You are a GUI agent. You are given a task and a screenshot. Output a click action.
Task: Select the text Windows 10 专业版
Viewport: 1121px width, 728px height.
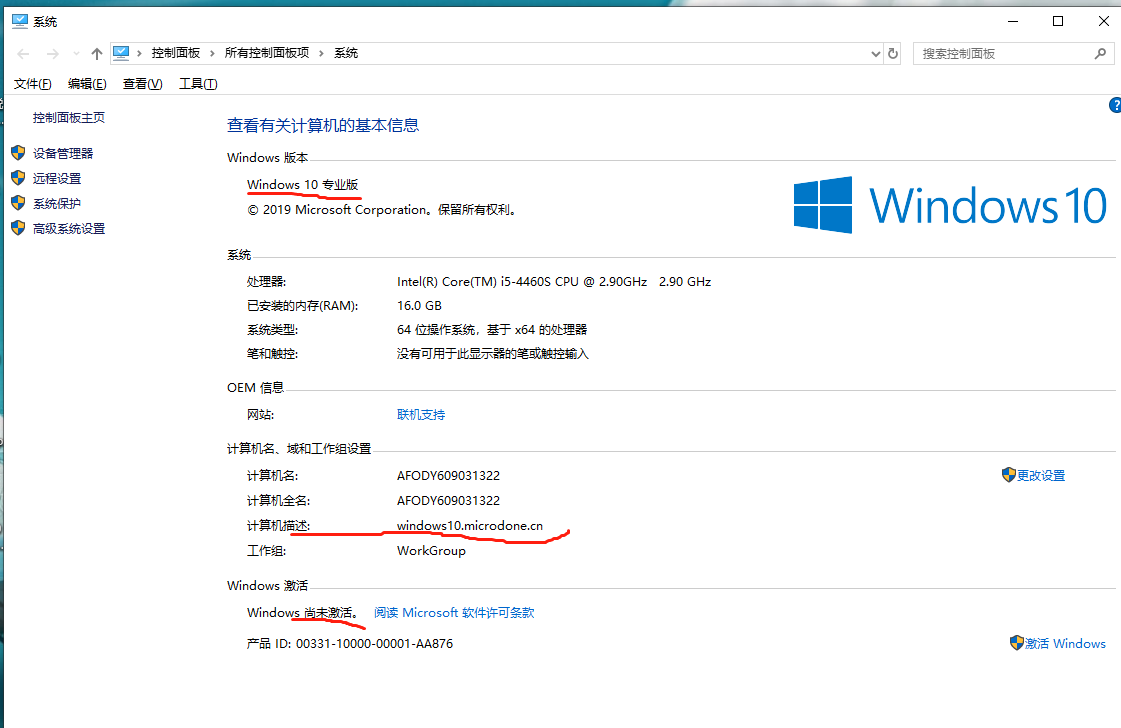click(302, 185)
